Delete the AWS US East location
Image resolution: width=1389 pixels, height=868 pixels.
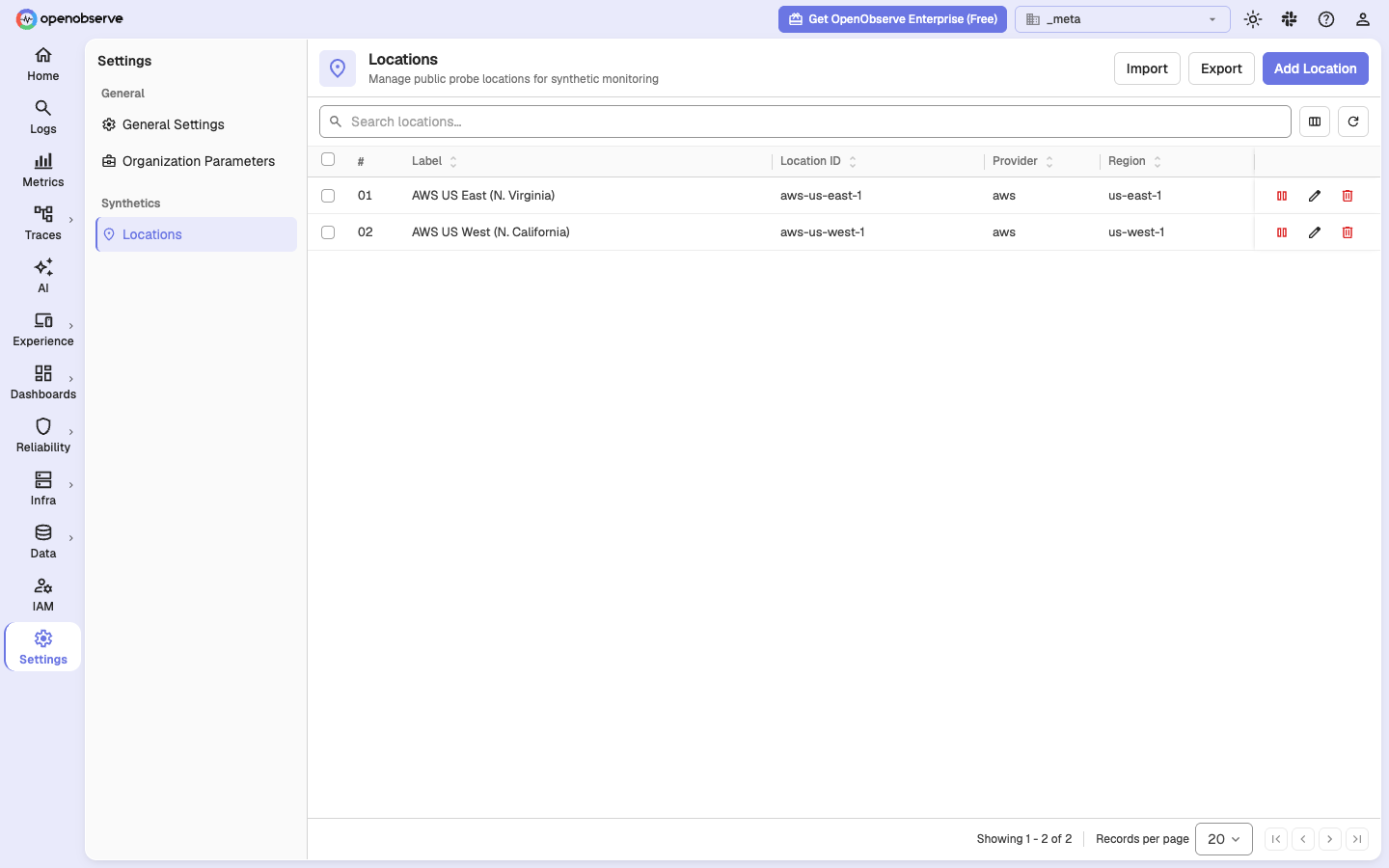1348,196
